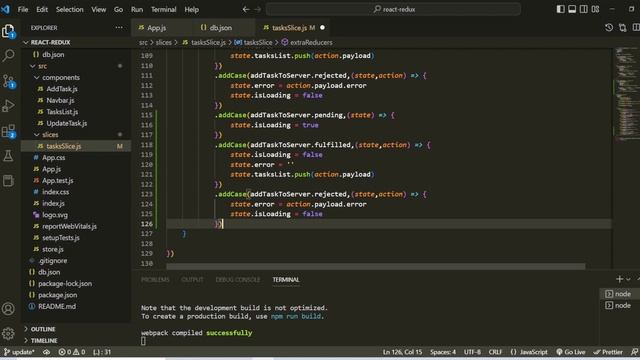Open the Explorer view in activity bar
The width and height of the screenshot is (640, 360).
pyautogui.click(x=8, y=31)
